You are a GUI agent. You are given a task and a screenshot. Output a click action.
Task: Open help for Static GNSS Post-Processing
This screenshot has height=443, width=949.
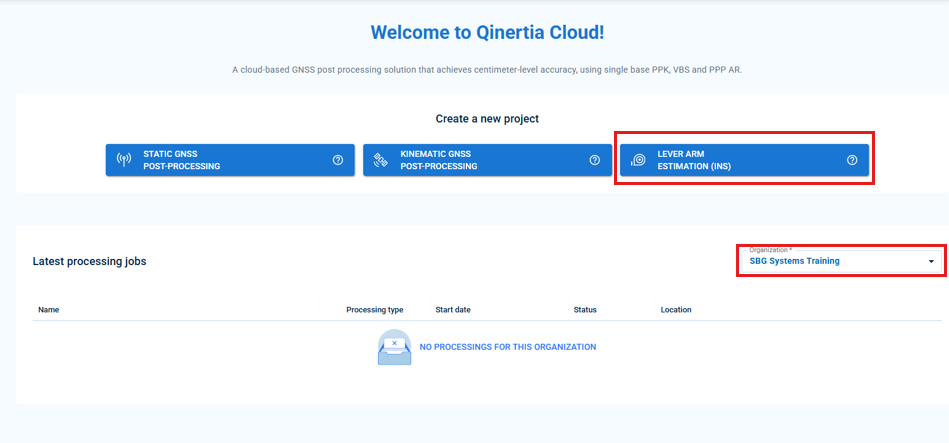pos(338,160)
